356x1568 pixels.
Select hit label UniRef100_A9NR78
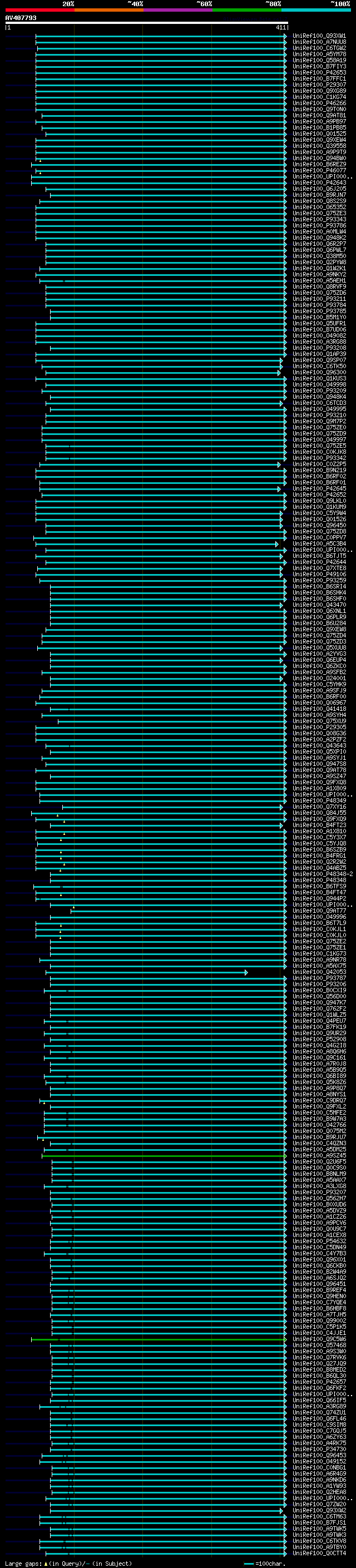pos(319,960)
